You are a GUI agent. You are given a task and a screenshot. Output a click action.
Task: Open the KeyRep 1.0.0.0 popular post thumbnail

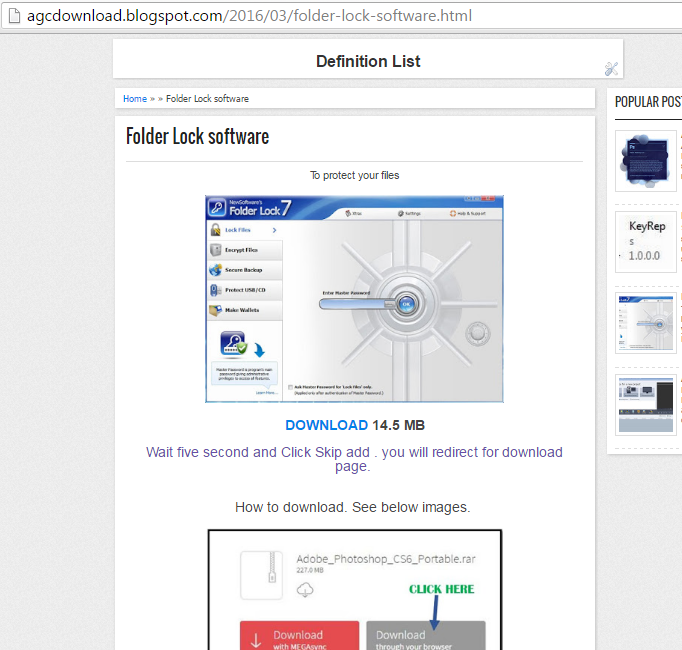pyautogui.click(x=646, y=242)
